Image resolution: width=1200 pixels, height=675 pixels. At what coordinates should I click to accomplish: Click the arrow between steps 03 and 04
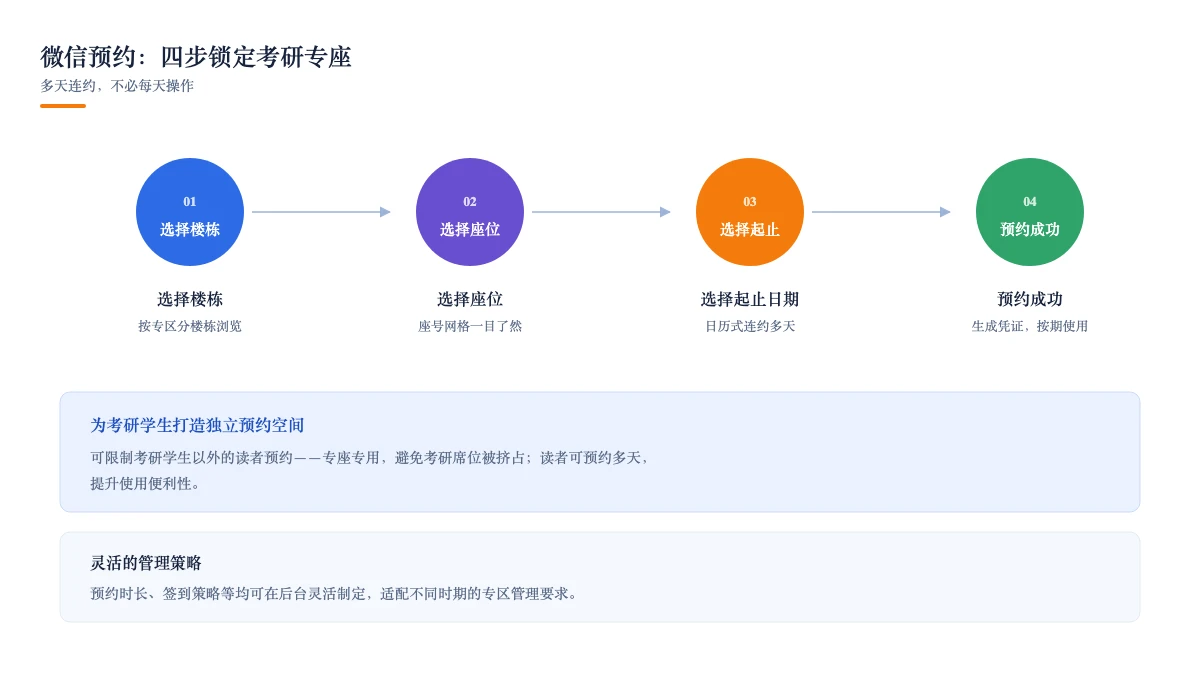click(x=881, y=212)
